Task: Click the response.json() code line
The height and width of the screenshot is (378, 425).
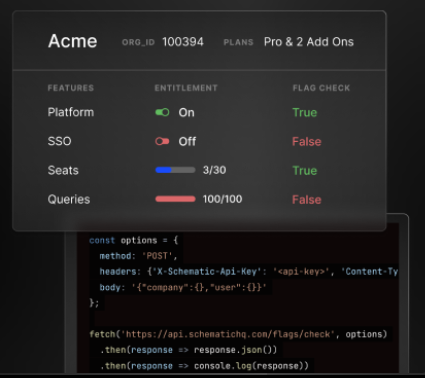Action: click(188, 350)
